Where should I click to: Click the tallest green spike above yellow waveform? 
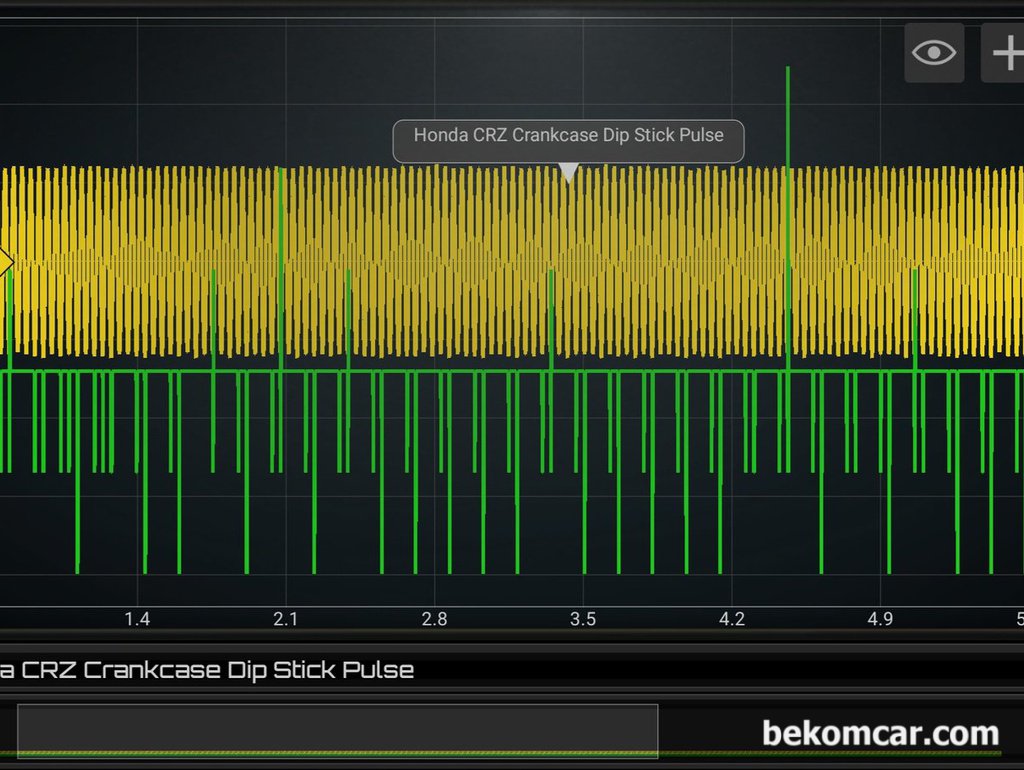(788, 72)
